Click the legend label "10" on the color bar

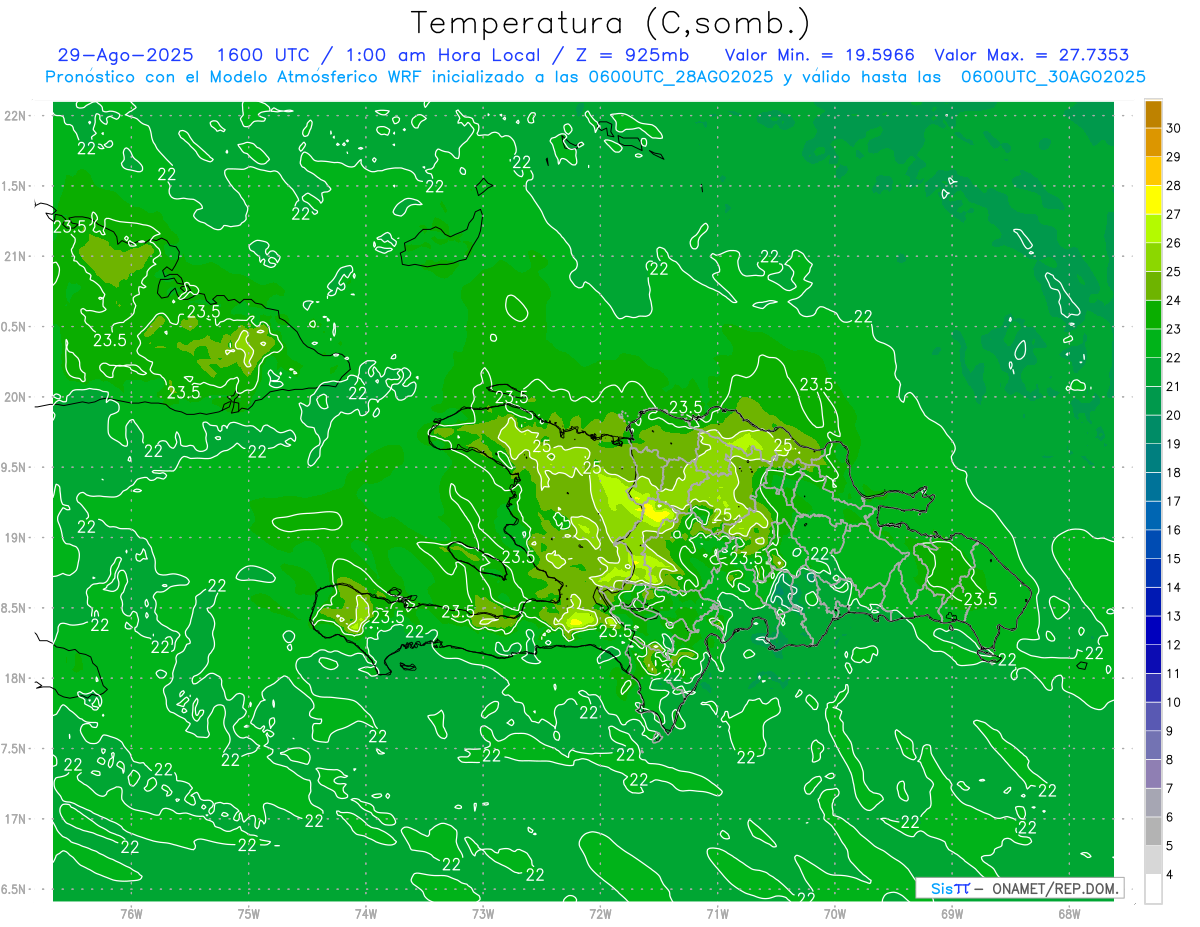coord(1173,702)
